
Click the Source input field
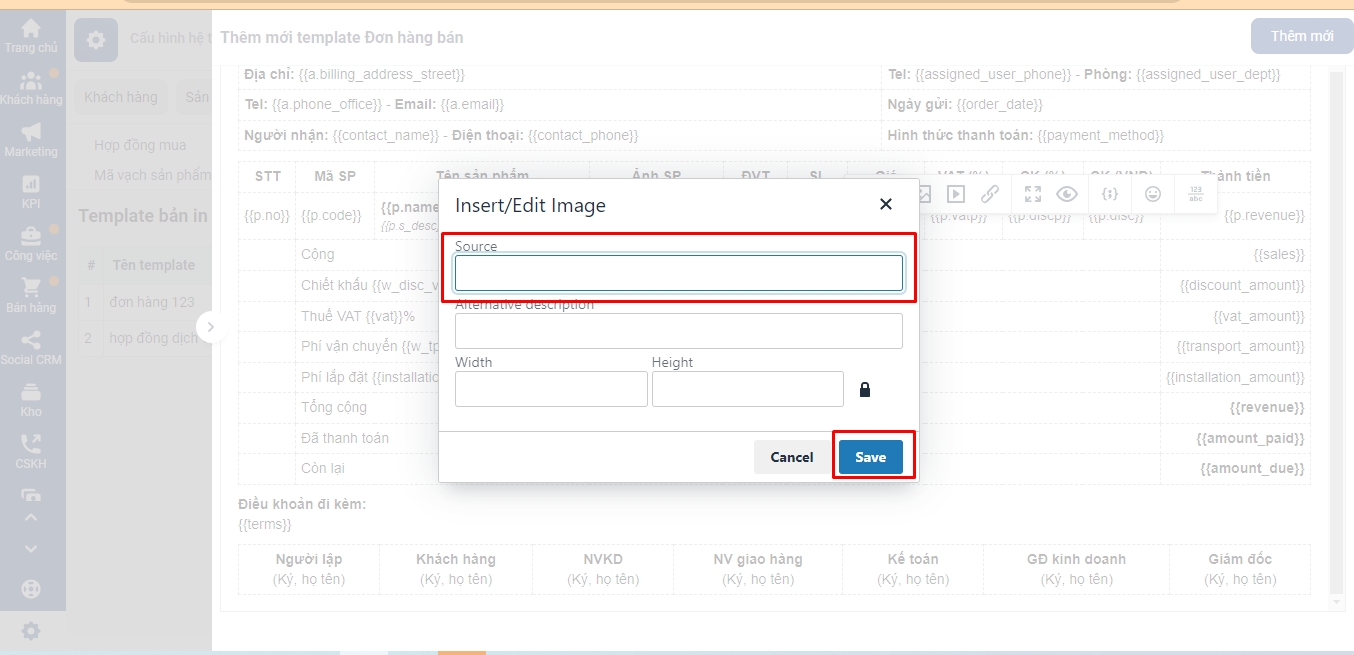pos(679,273)
